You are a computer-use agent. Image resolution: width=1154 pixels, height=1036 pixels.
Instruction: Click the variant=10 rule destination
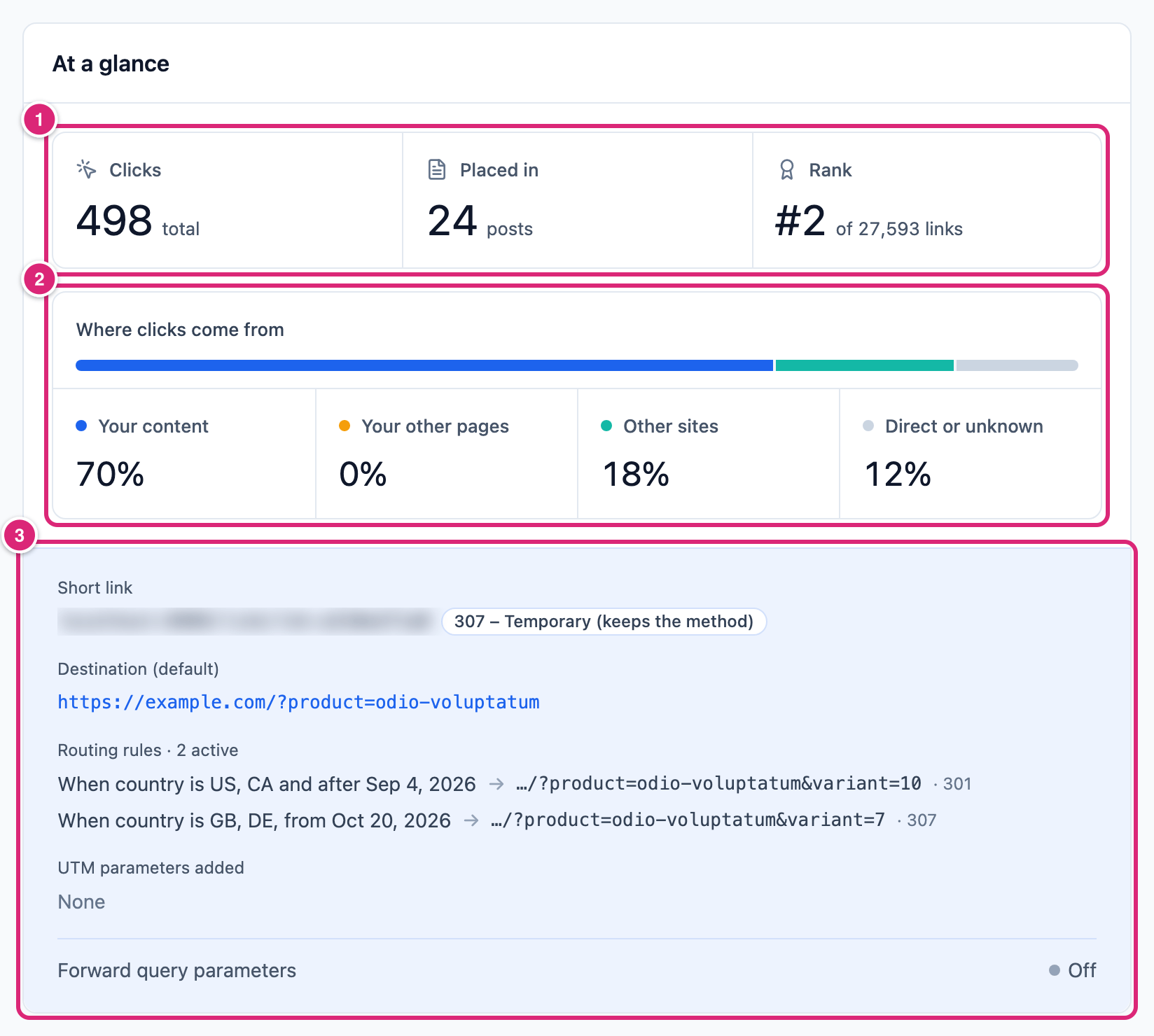718,783
